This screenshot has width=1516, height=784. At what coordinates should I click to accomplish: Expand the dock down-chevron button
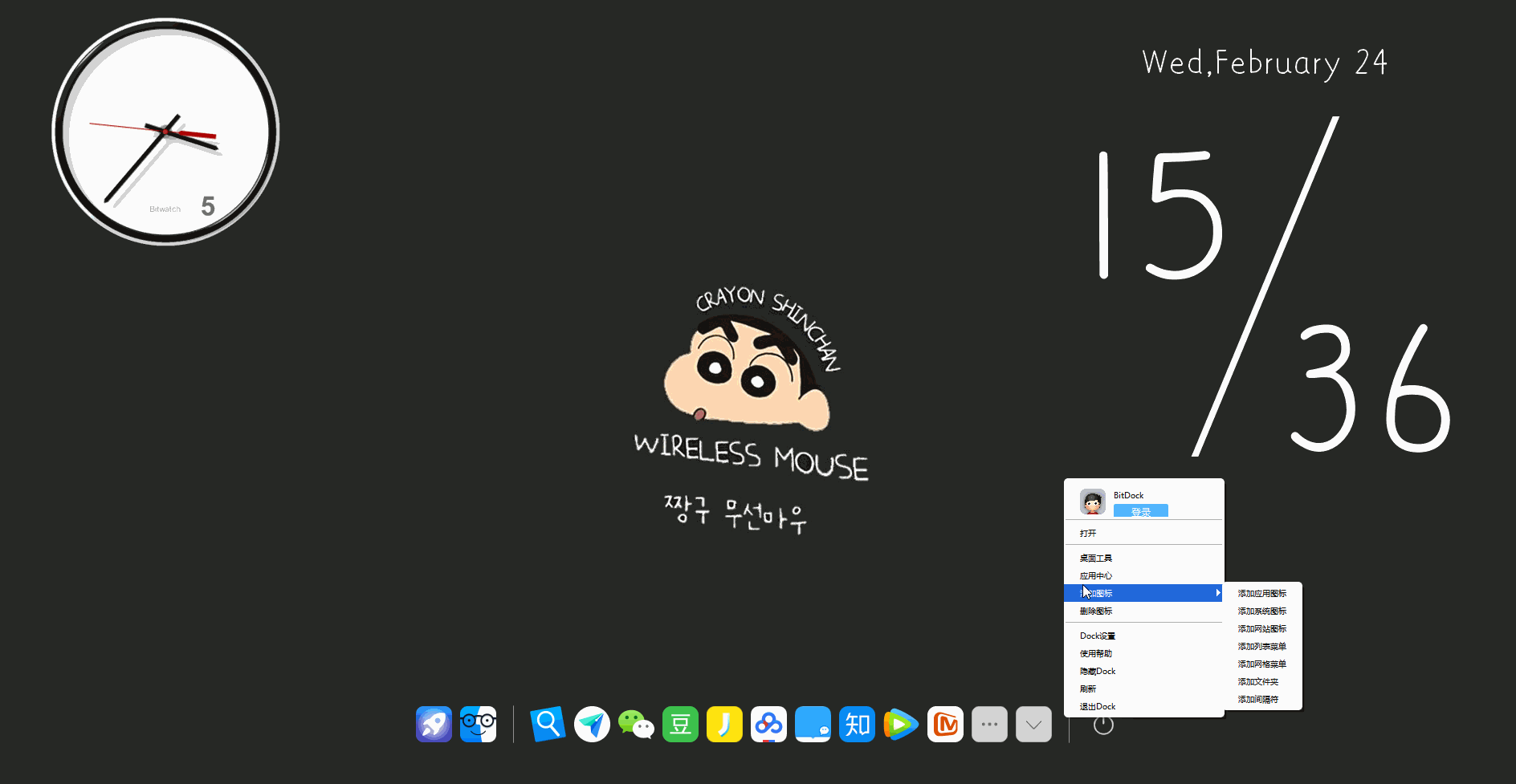click(1033, 725)
